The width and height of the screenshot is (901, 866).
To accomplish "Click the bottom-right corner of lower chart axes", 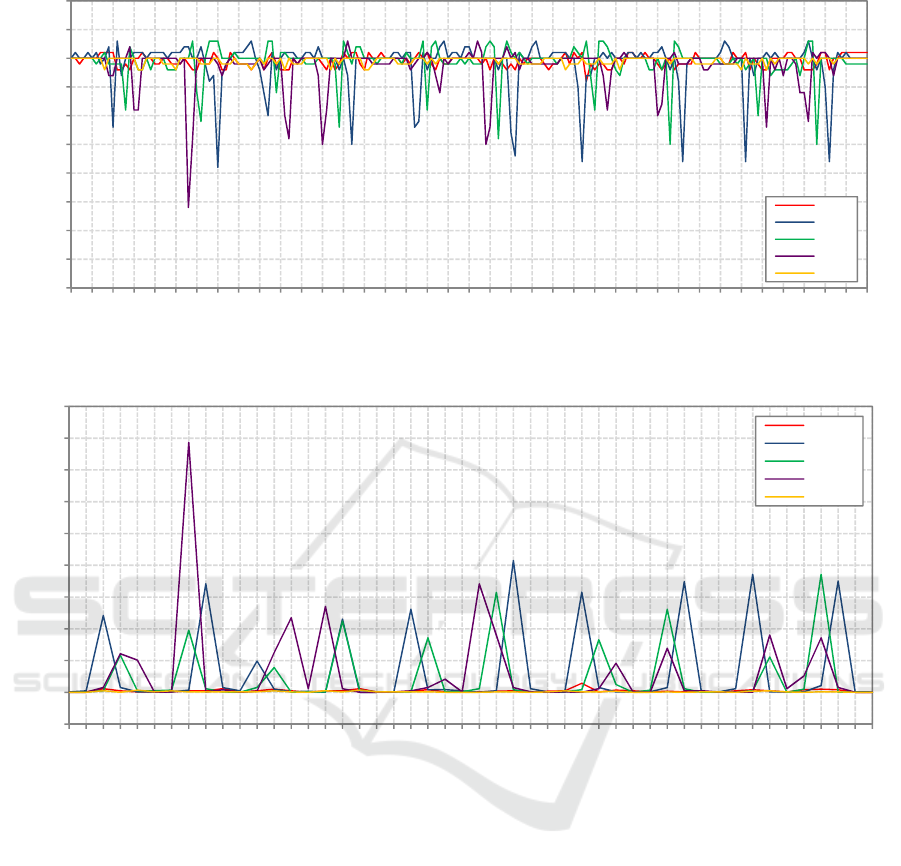I will [872, 723].
